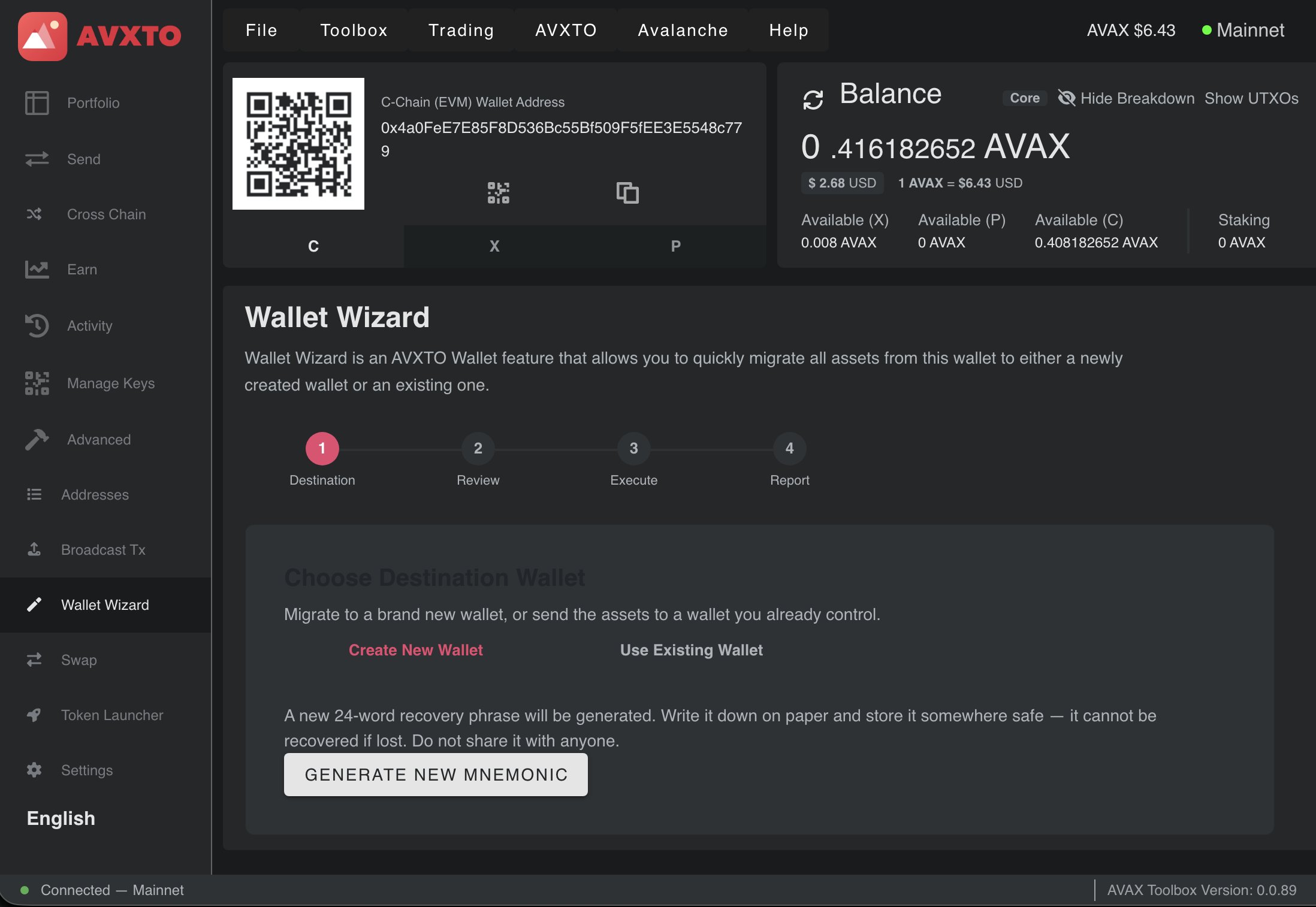
Task: Click the Addresses list icon
Action: click(x=34, y=494)
